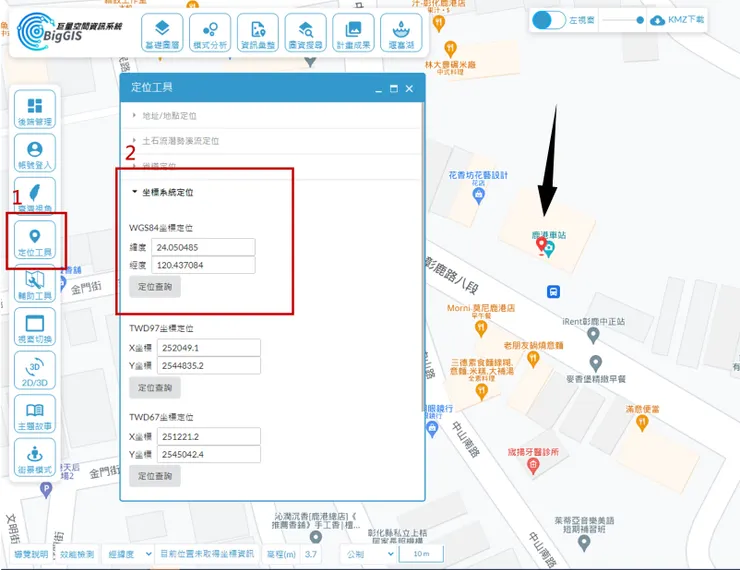Open the 輔助工具 auxiliary tools icon
The width and height of the screenshot is (740, 570).
click(35, 283)
